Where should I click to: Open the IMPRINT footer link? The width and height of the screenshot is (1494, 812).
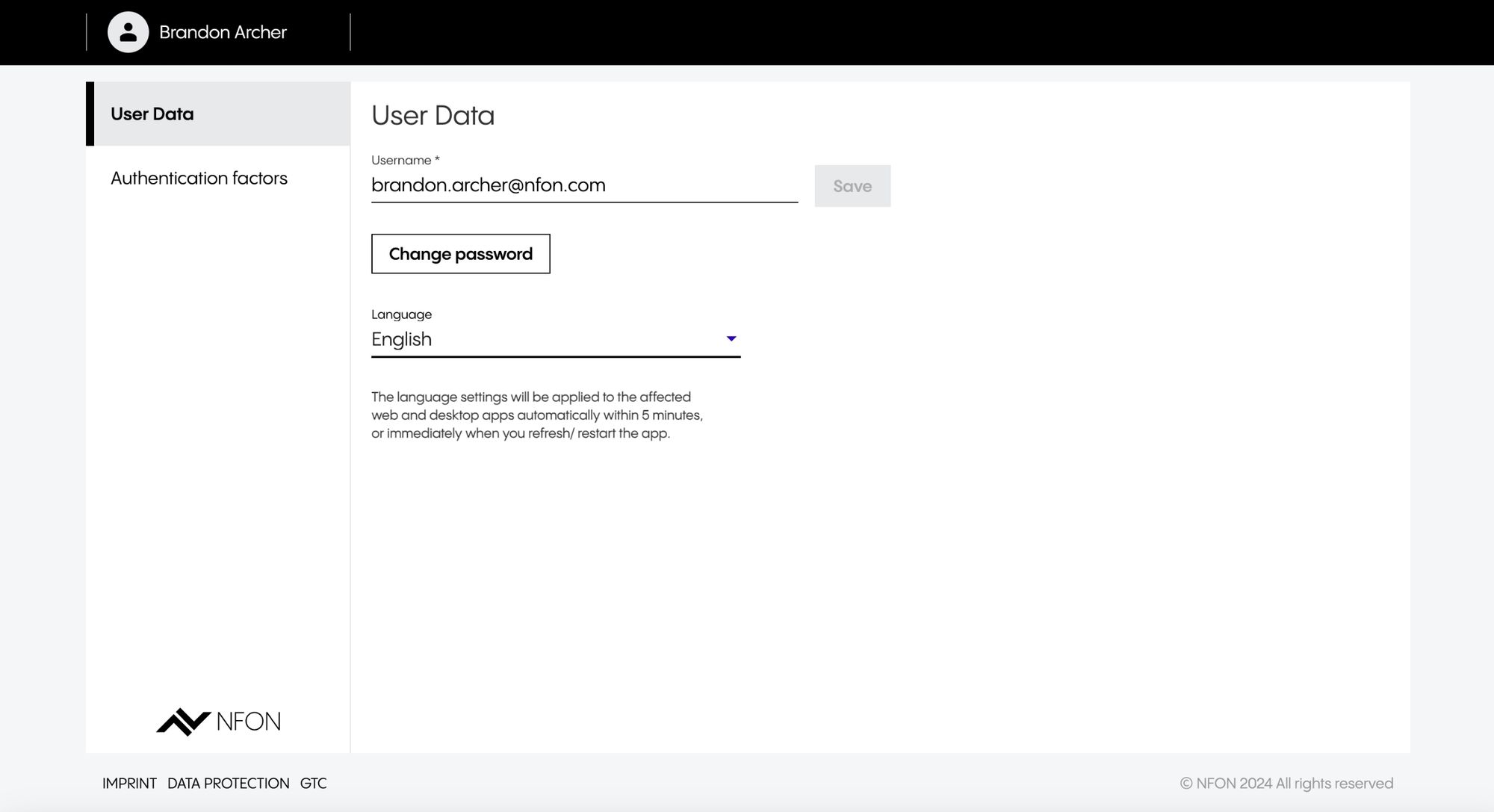(x=129, y=783)
